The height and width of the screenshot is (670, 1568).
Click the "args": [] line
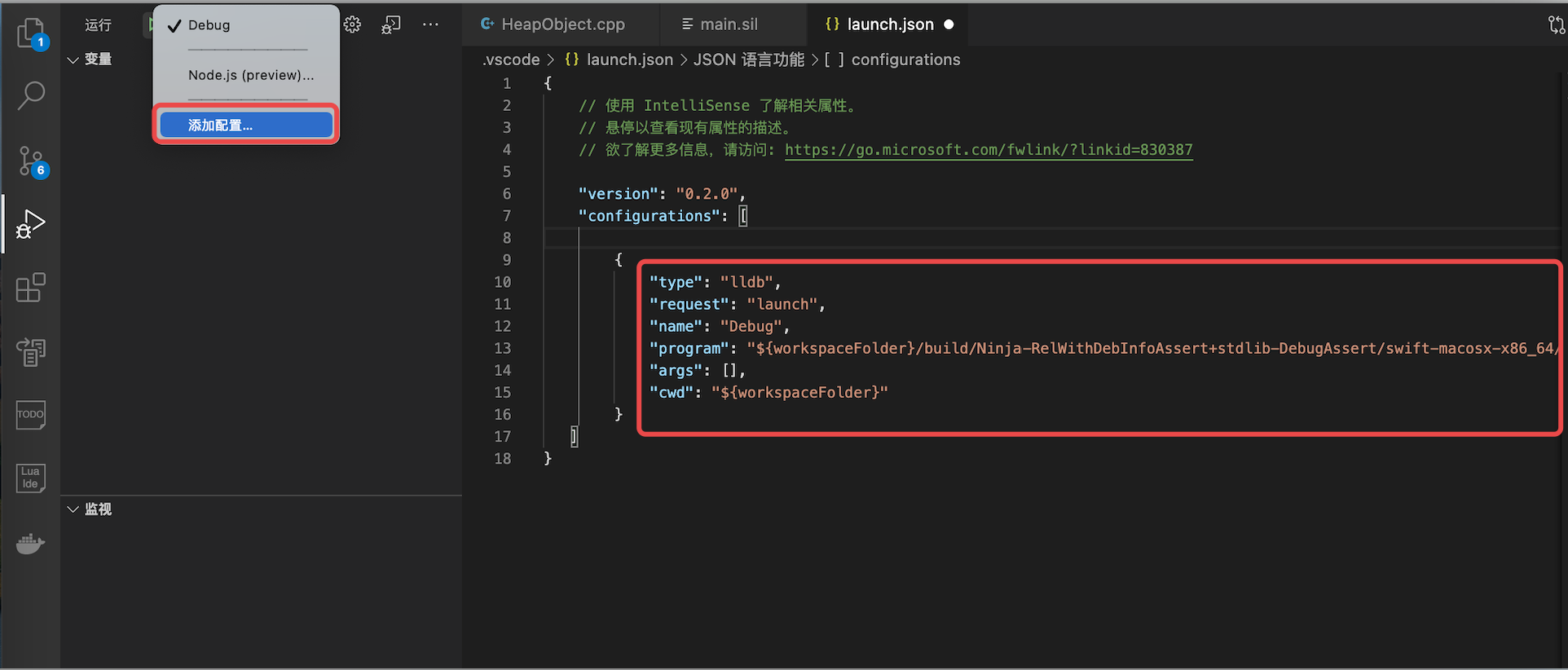(x=698, y=370)
